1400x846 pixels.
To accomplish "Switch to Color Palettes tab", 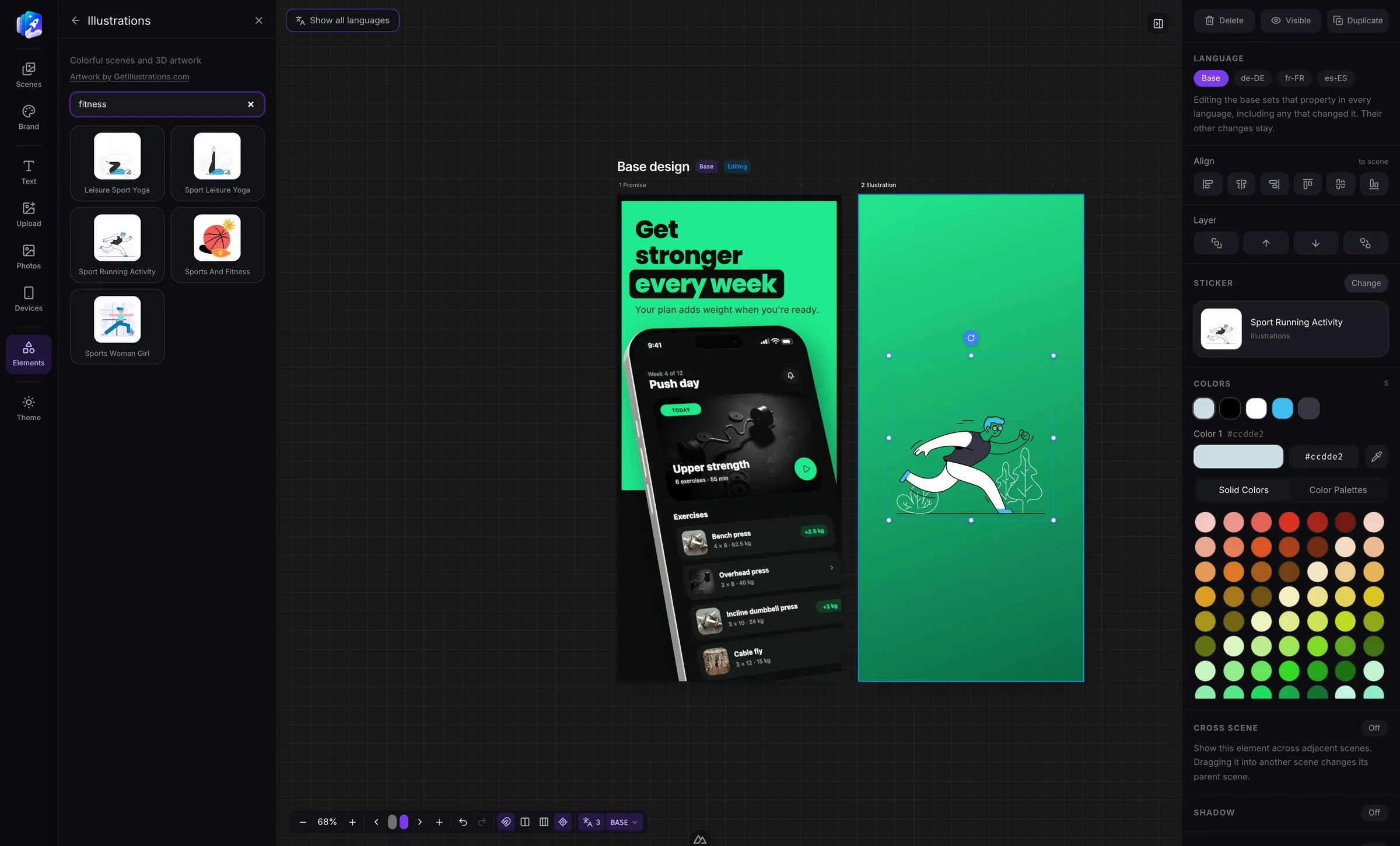I will [x=1338, y=490].
